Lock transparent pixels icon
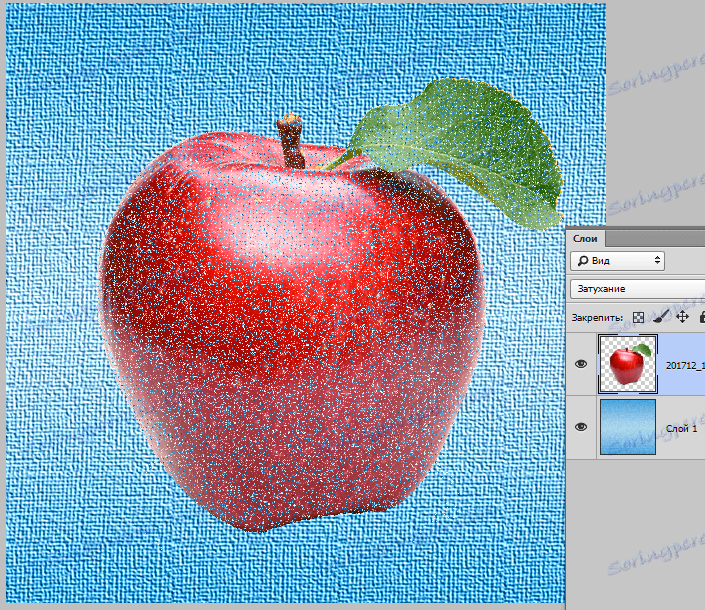 pyautogui.click(x=638, y=317)
